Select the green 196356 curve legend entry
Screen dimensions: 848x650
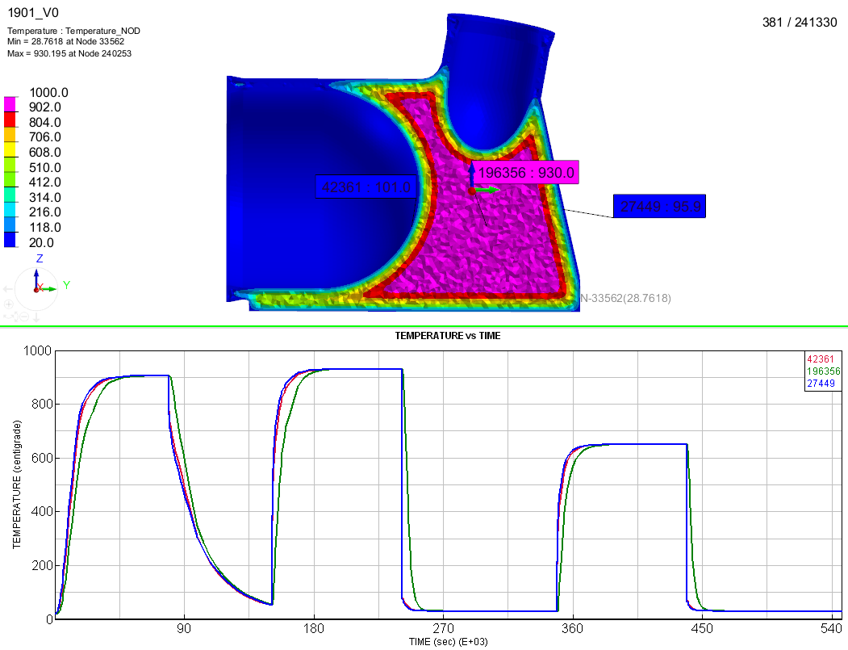coord(820,370)
